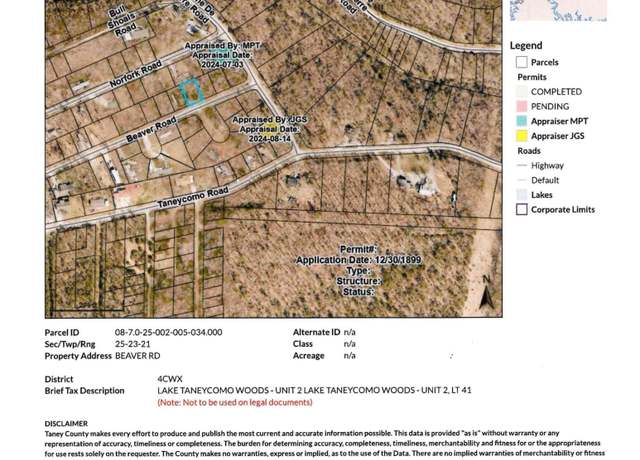This screenshot has width=640, height=460.
Task: Click the 'Legend' heading
Action: pyautogui.click(x=526, y=45)
